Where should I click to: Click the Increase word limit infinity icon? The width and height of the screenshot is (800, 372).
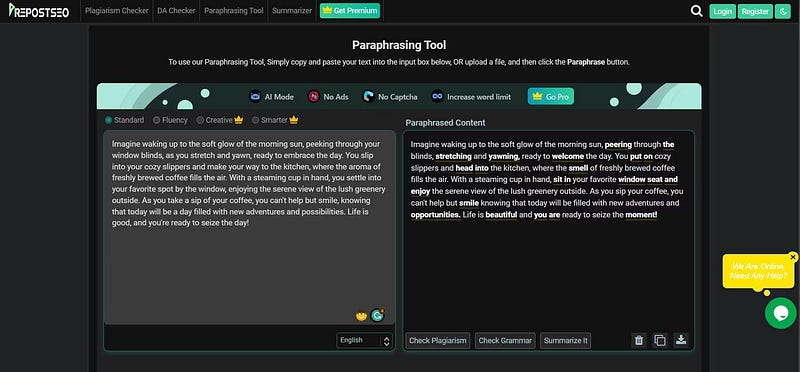(437, 96)
